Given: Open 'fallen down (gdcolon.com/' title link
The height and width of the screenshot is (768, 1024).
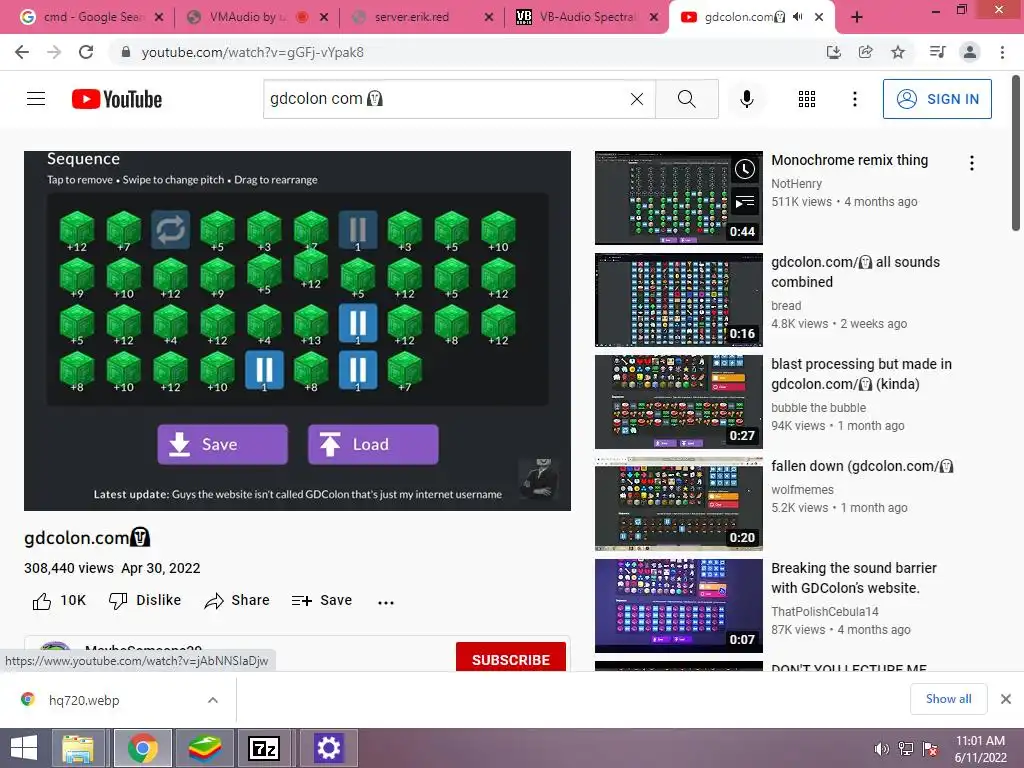Looking at the screenshot, I should [x=862, y=466].
